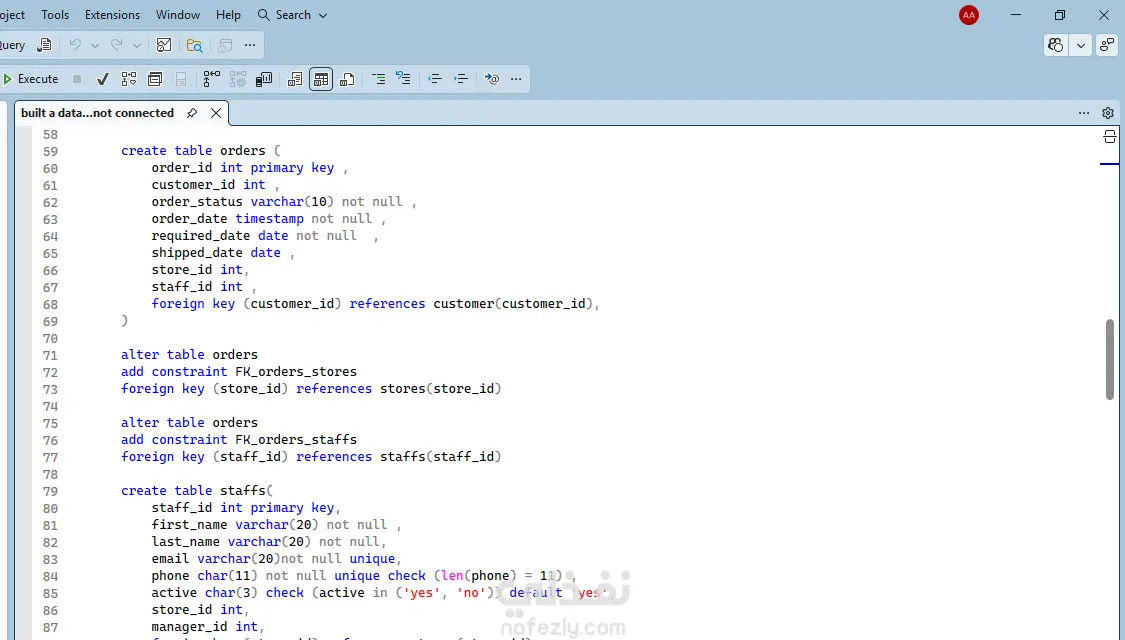Open Find in Files icon

click(194, 45)
